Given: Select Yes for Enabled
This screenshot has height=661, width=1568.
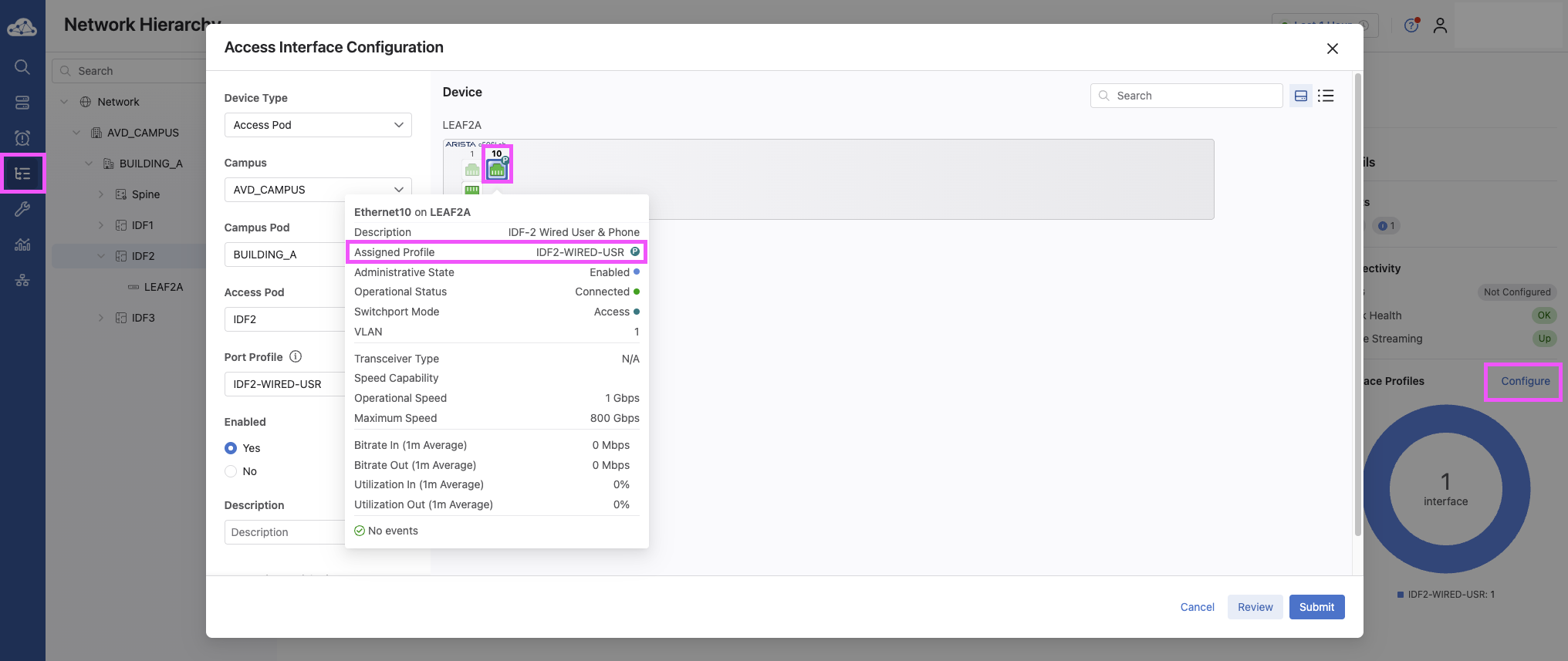Looking at the screenshot, I should (x=231, y=448).
